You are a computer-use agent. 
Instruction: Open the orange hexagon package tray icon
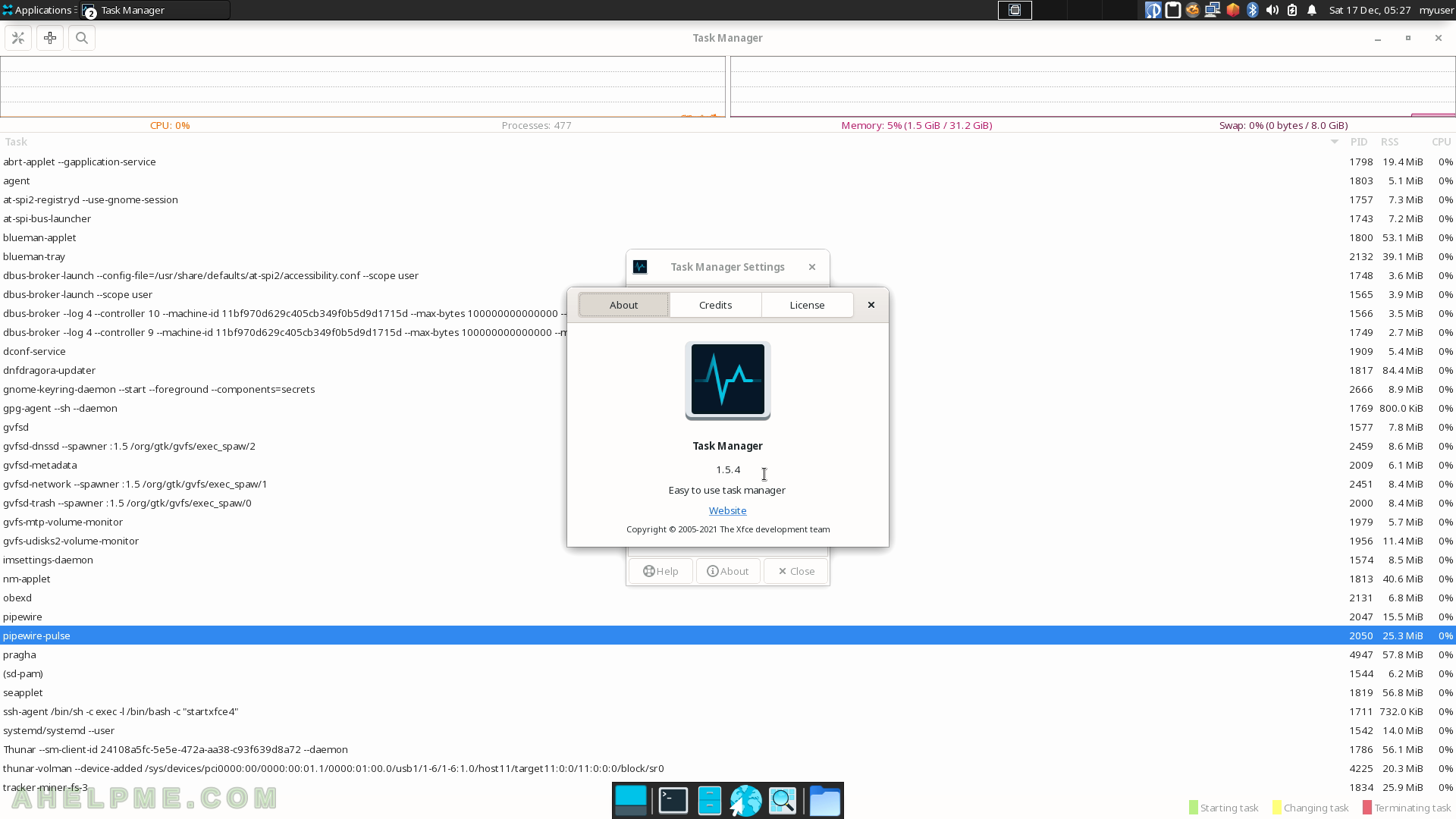[1233, 10]
